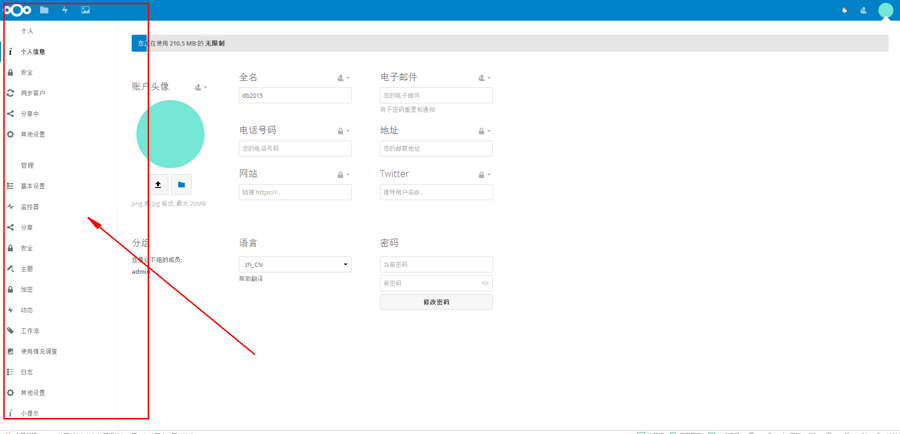
Task: Open the contacts menu icon in header
Action: pos(863,10)
